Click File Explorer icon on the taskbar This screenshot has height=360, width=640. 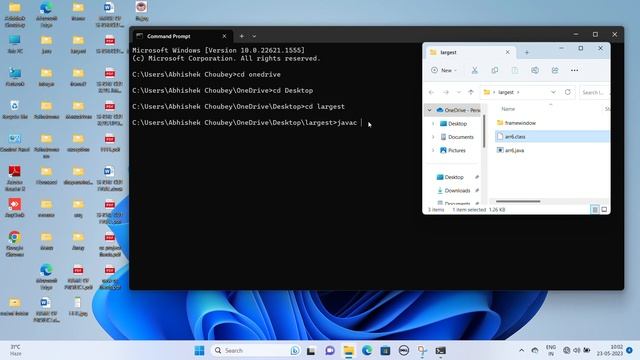[349, 350]
